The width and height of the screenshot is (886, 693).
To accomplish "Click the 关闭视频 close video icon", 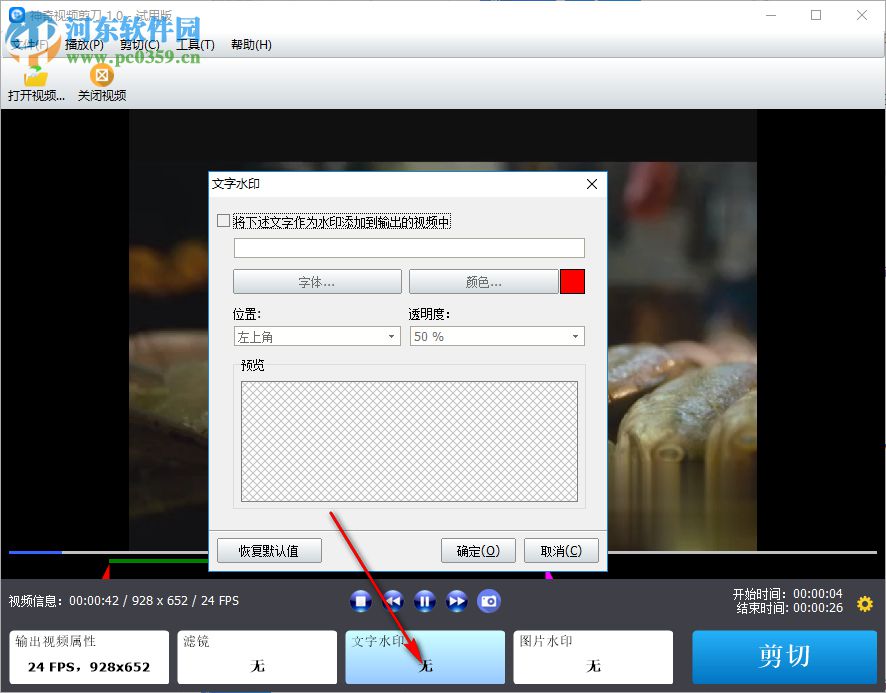I will click(x=102, y=75).
